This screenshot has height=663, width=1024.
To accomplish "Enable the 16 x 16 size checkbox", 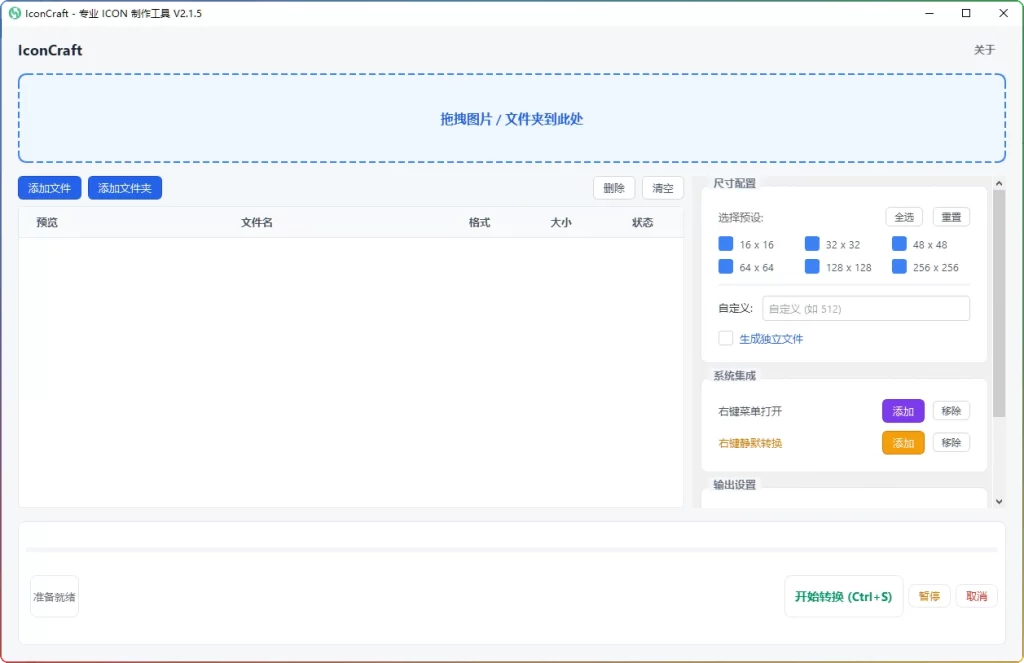I will [x=726, y=243].
